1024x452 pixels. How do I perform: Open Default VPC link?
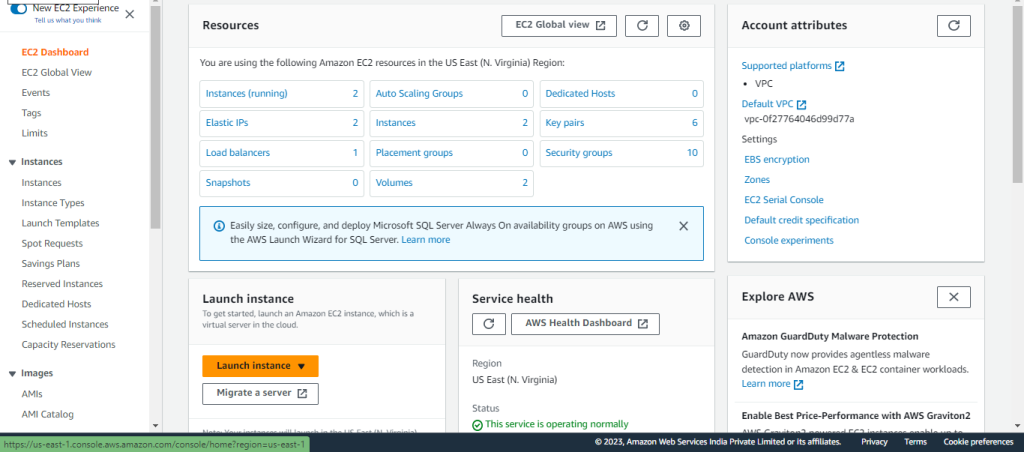point(767,105)
